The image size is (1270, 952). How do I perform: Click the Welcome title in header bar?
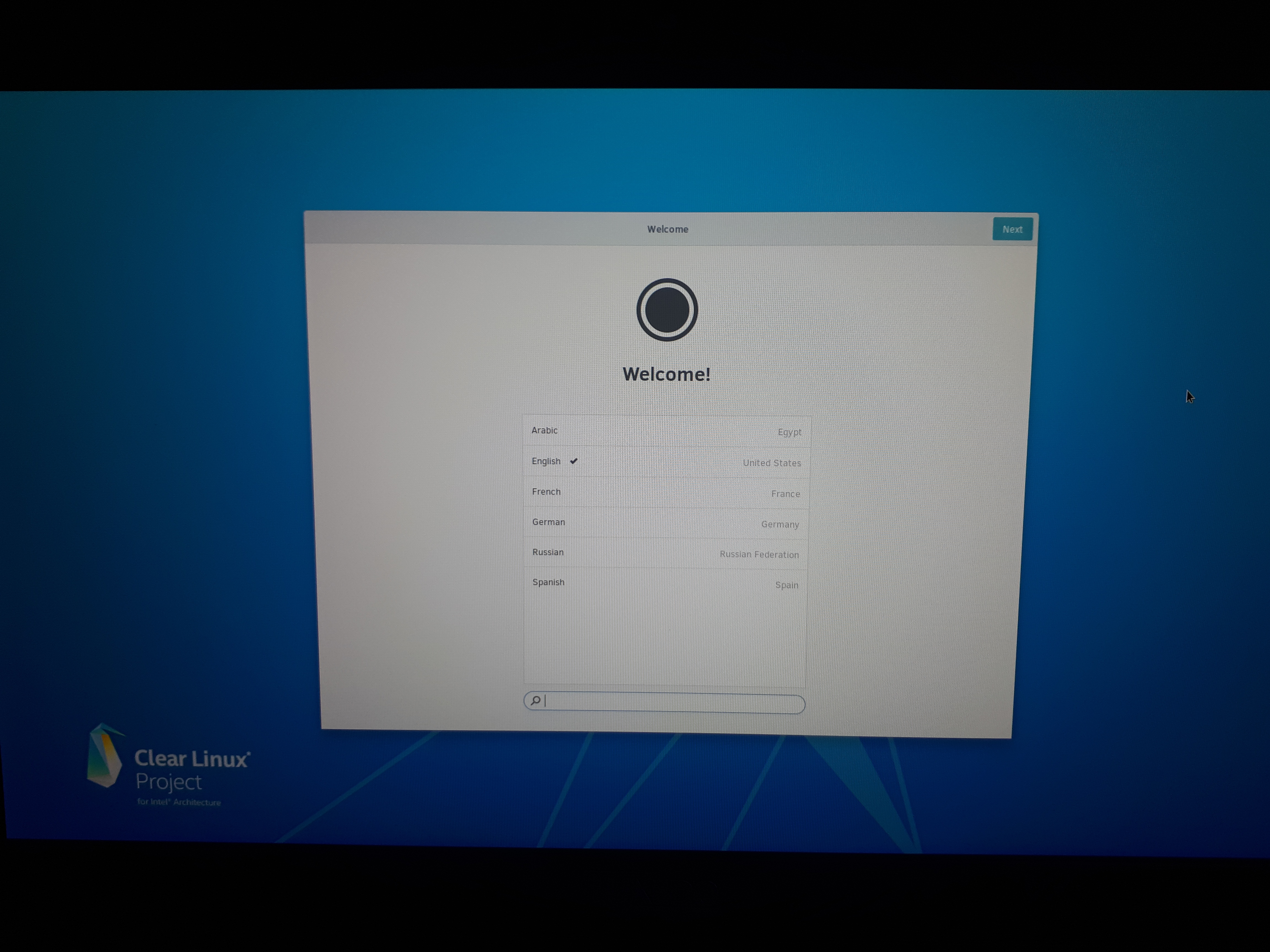[x=667, y=229]
